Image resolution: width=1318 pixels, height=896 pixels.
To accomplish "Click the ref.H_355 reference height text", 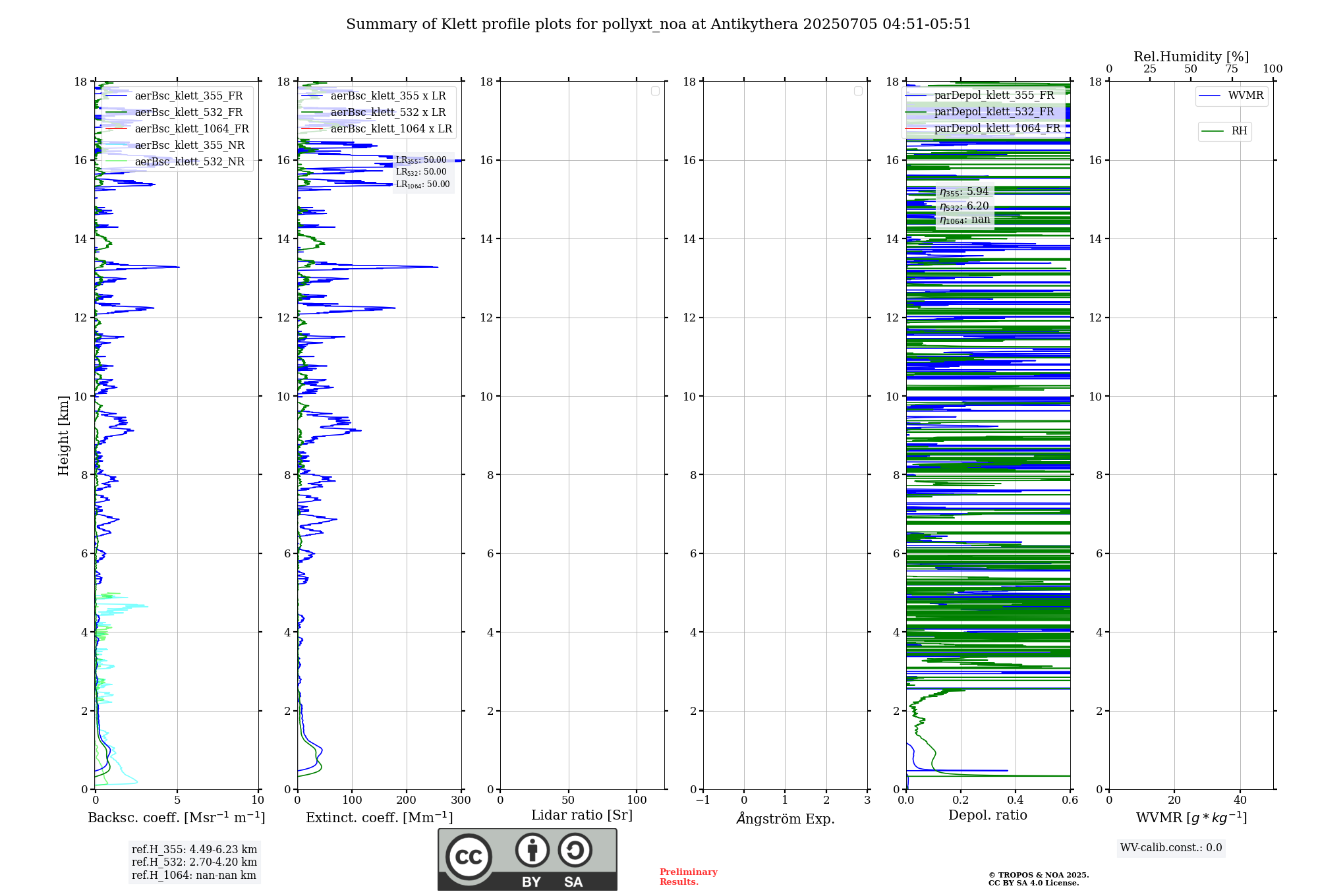I will coord(194,850).
